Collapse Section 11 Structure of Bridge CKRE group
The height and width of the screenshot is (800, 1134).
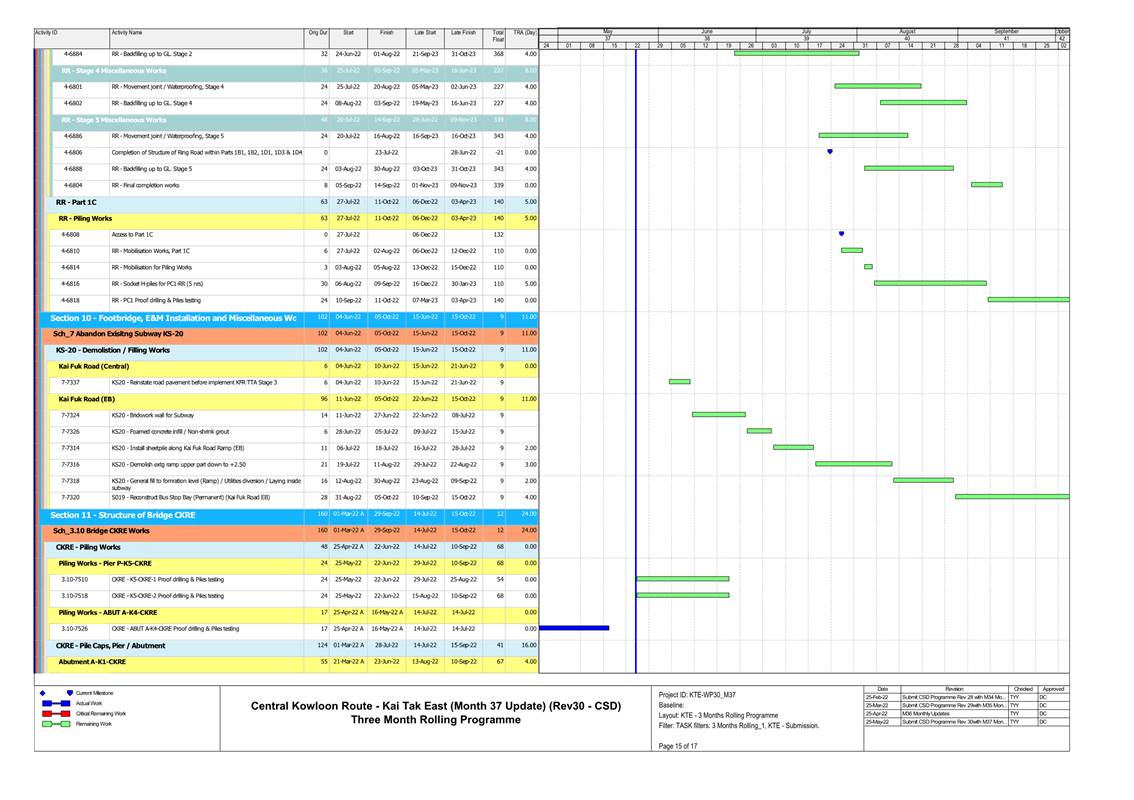pos(123,515)
